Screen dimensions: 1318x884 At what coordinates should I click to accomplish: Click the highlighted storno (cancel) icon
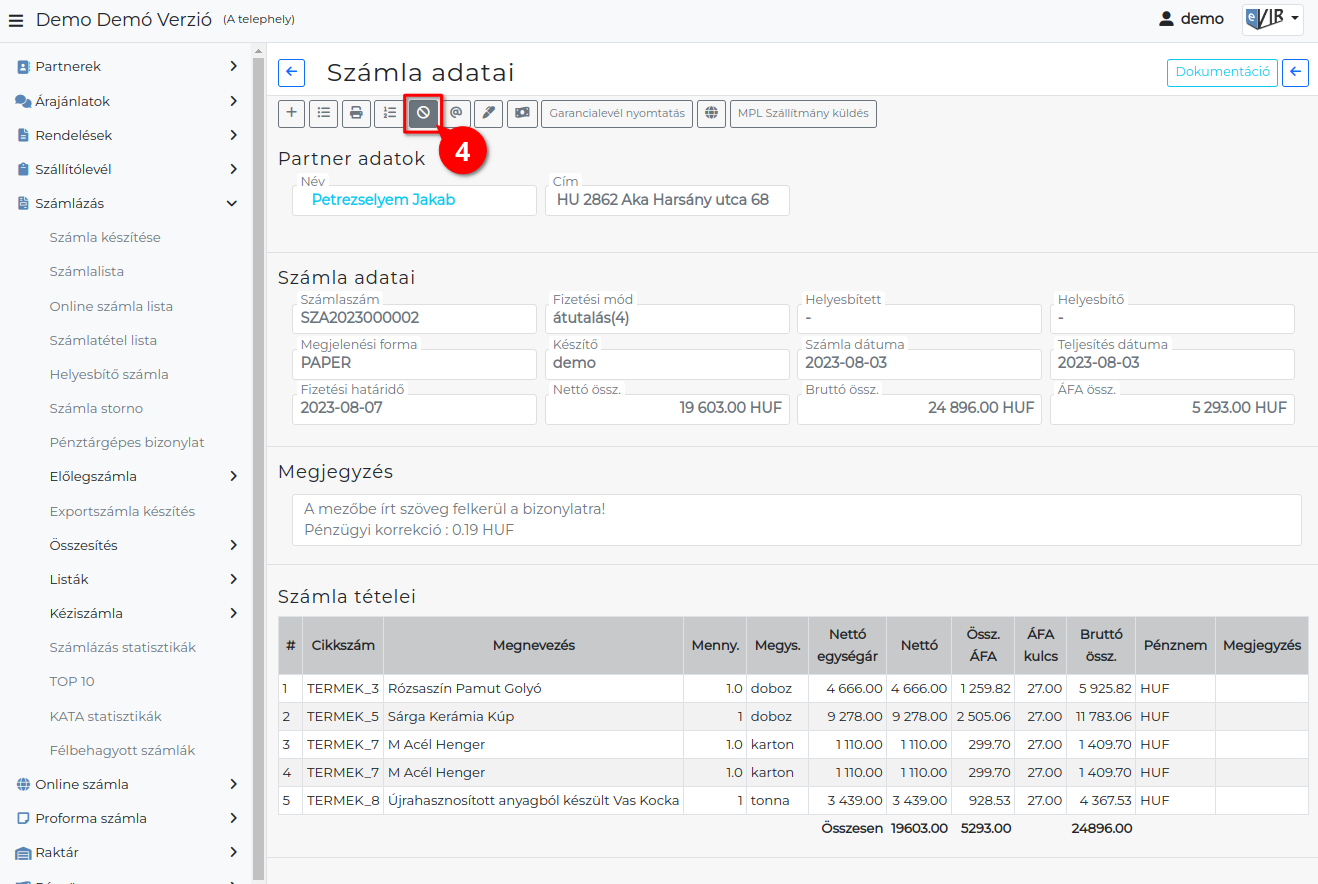(423, 113)
